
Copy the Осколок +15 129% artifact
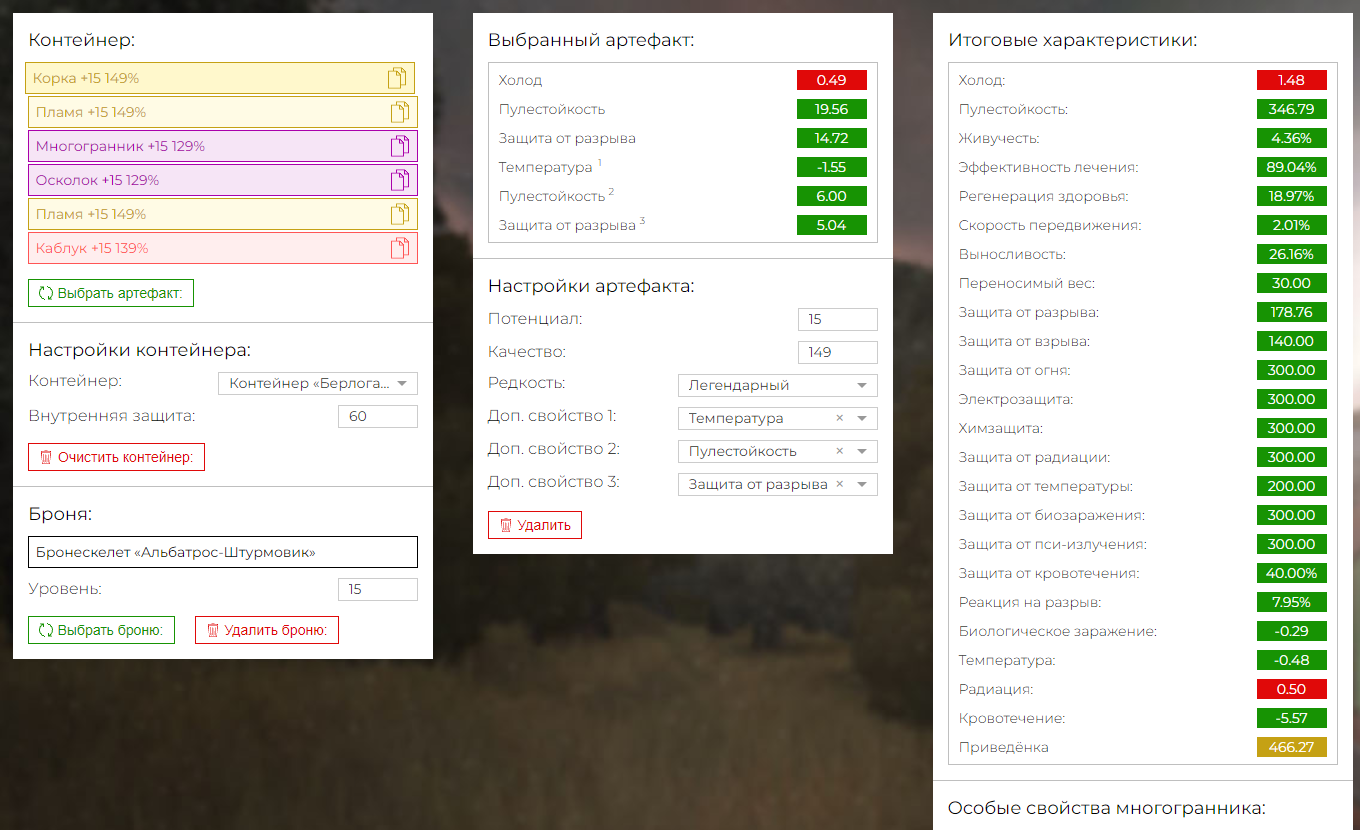400,180
